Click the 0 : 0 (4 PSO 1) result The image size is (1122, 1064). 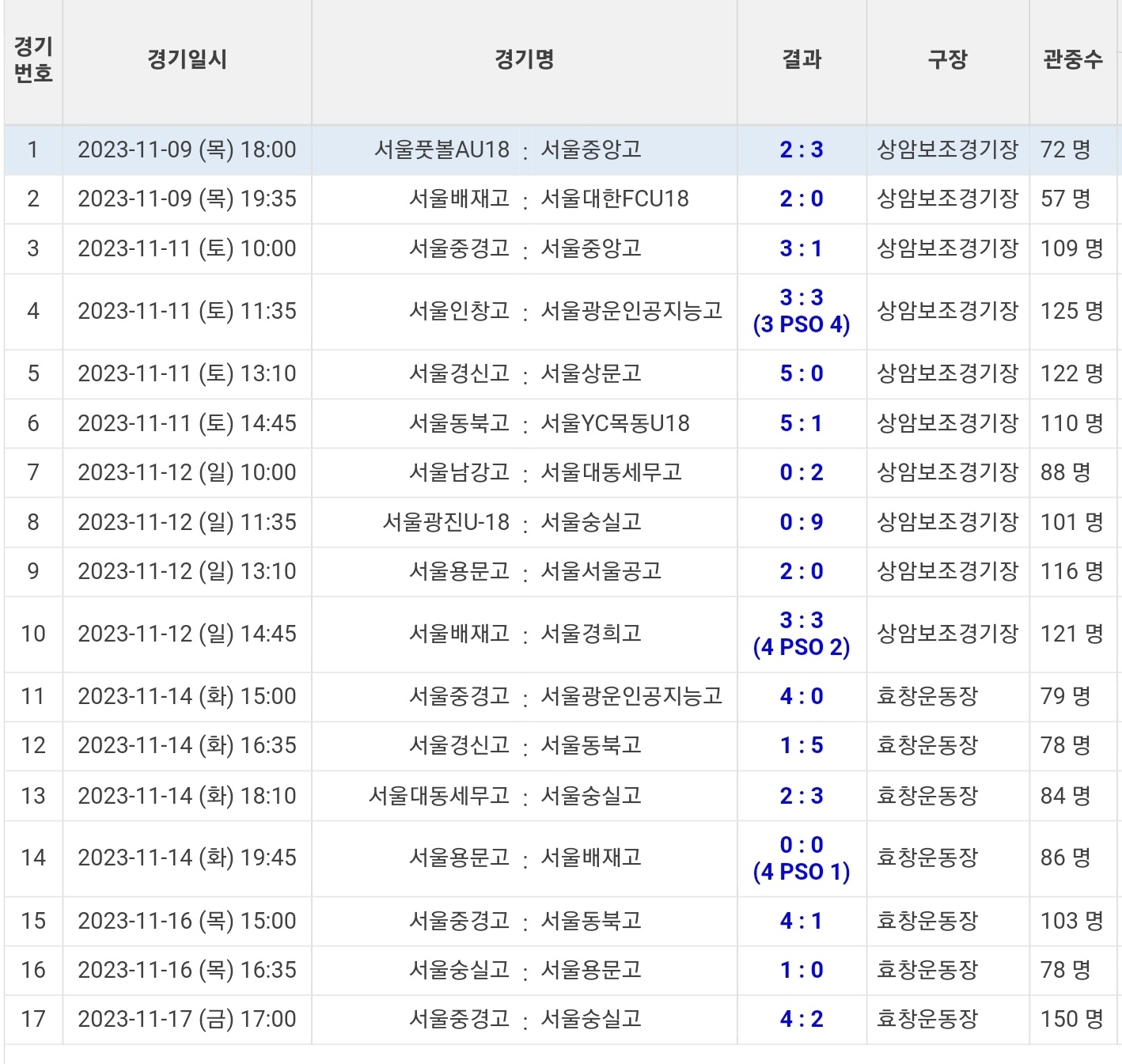click(x=802, y=858)
